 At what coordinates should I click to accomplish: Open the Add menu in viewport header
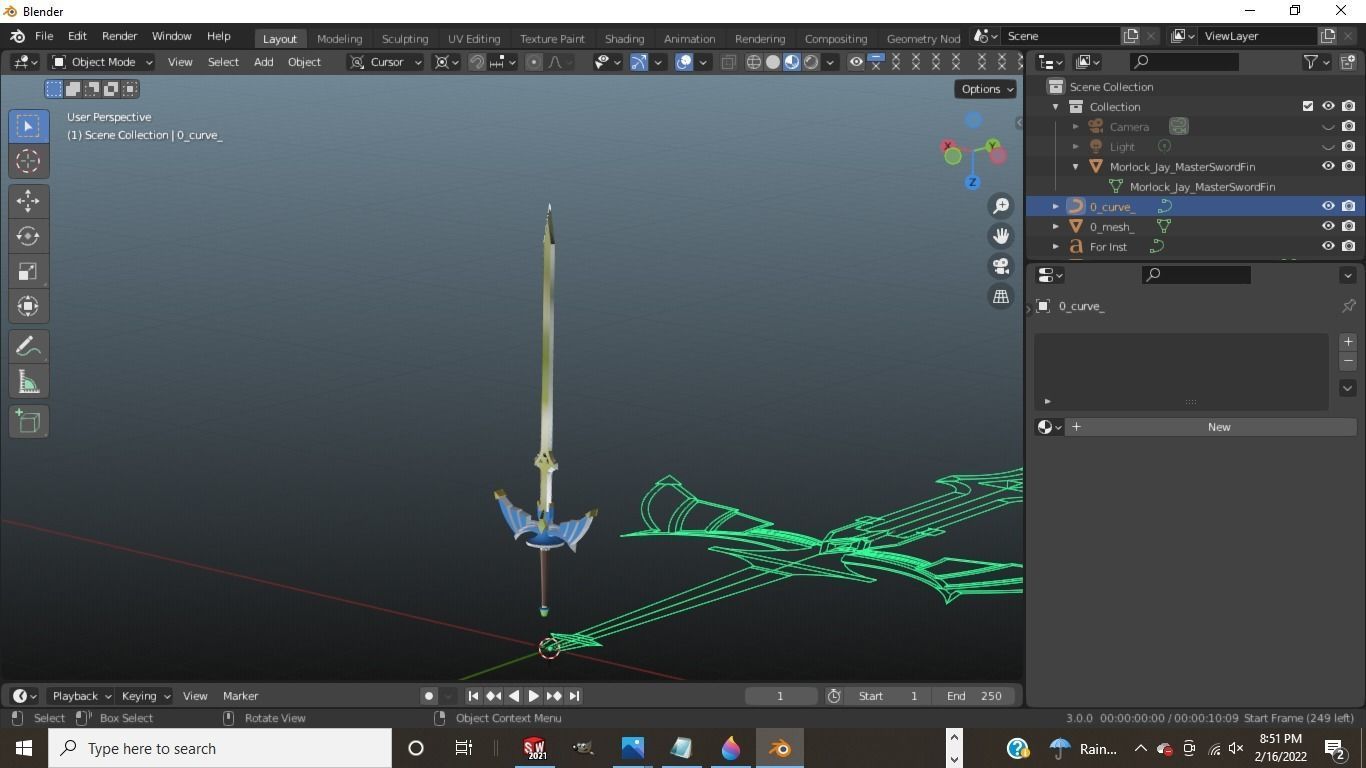click(263, 62)
